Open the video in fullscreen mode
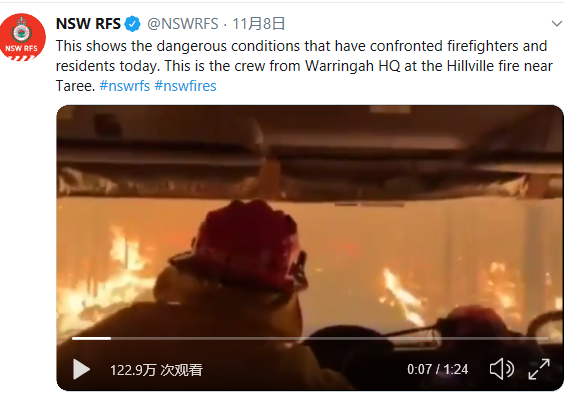Image resolution: width=565 pixels, height=402 pixels. pos(539,369)
